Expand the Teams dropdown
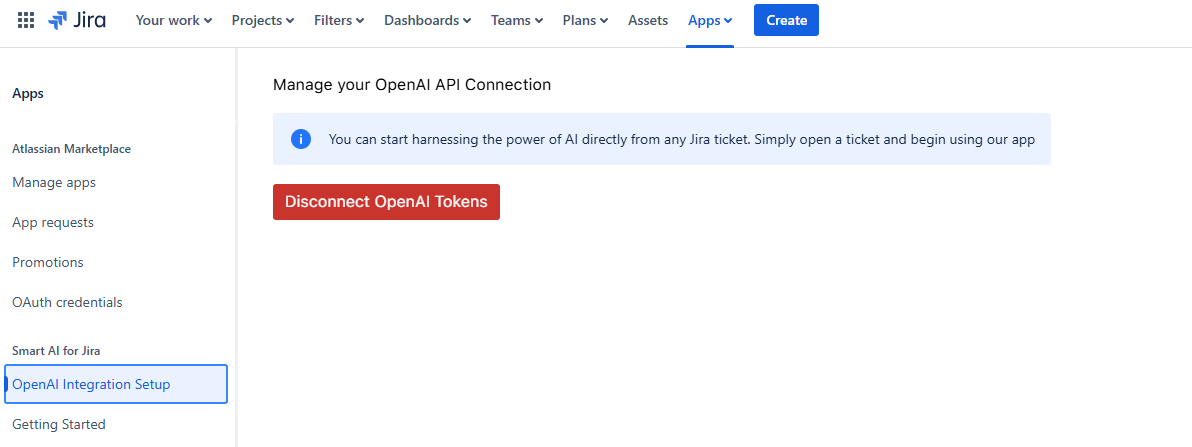 click(516, 20)
